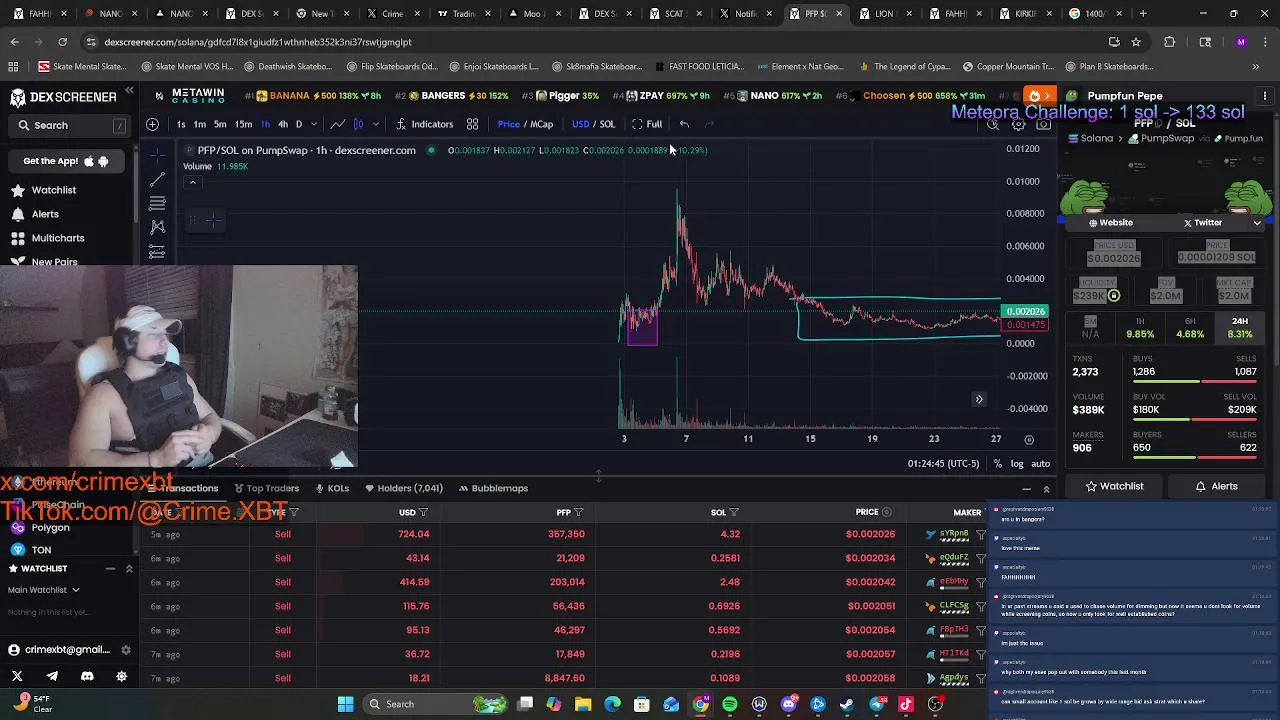Filter the PFP amount column

(578, 512)
